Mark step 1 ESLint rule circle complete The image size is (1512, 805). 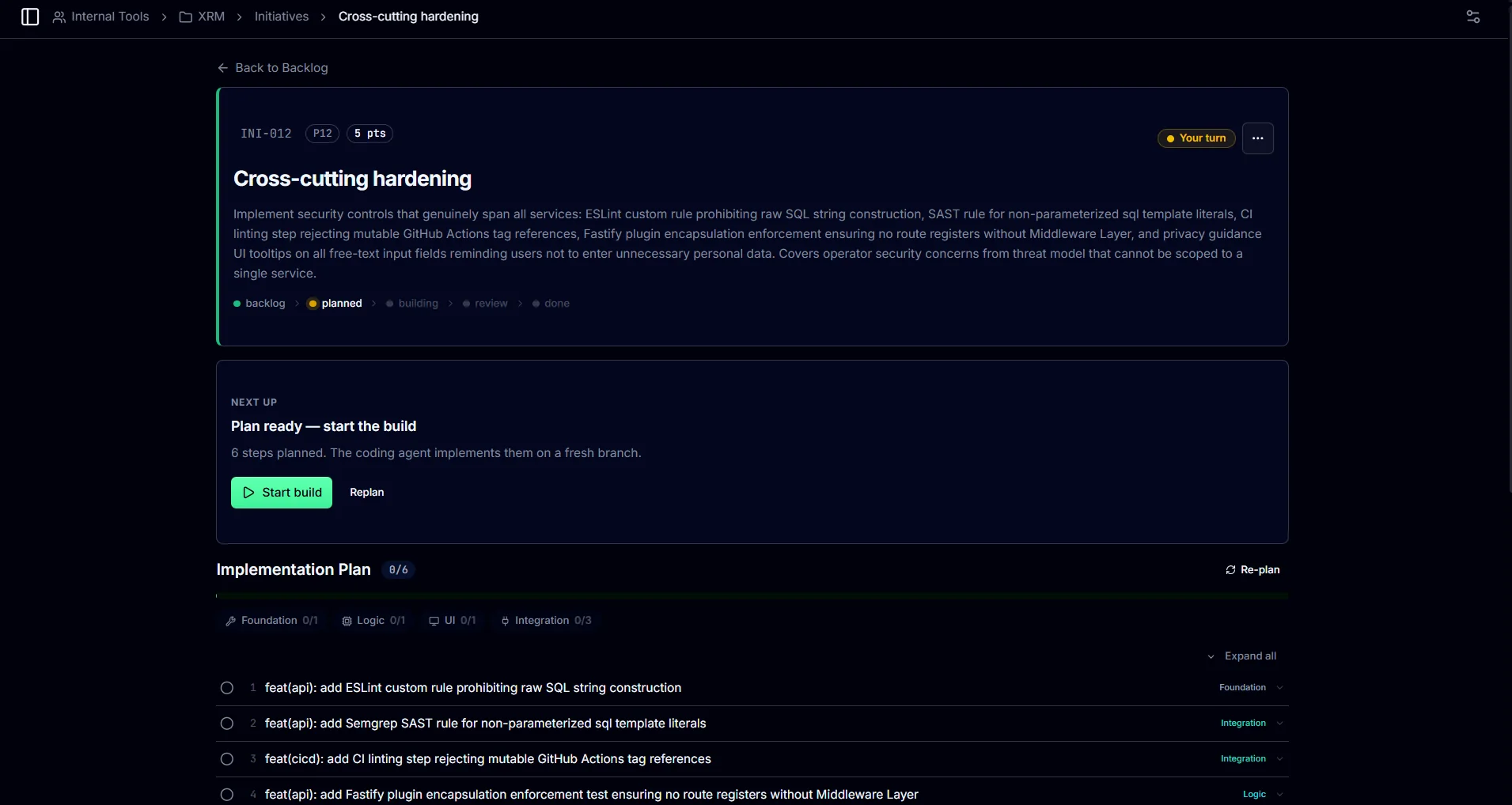pos(227,688)
